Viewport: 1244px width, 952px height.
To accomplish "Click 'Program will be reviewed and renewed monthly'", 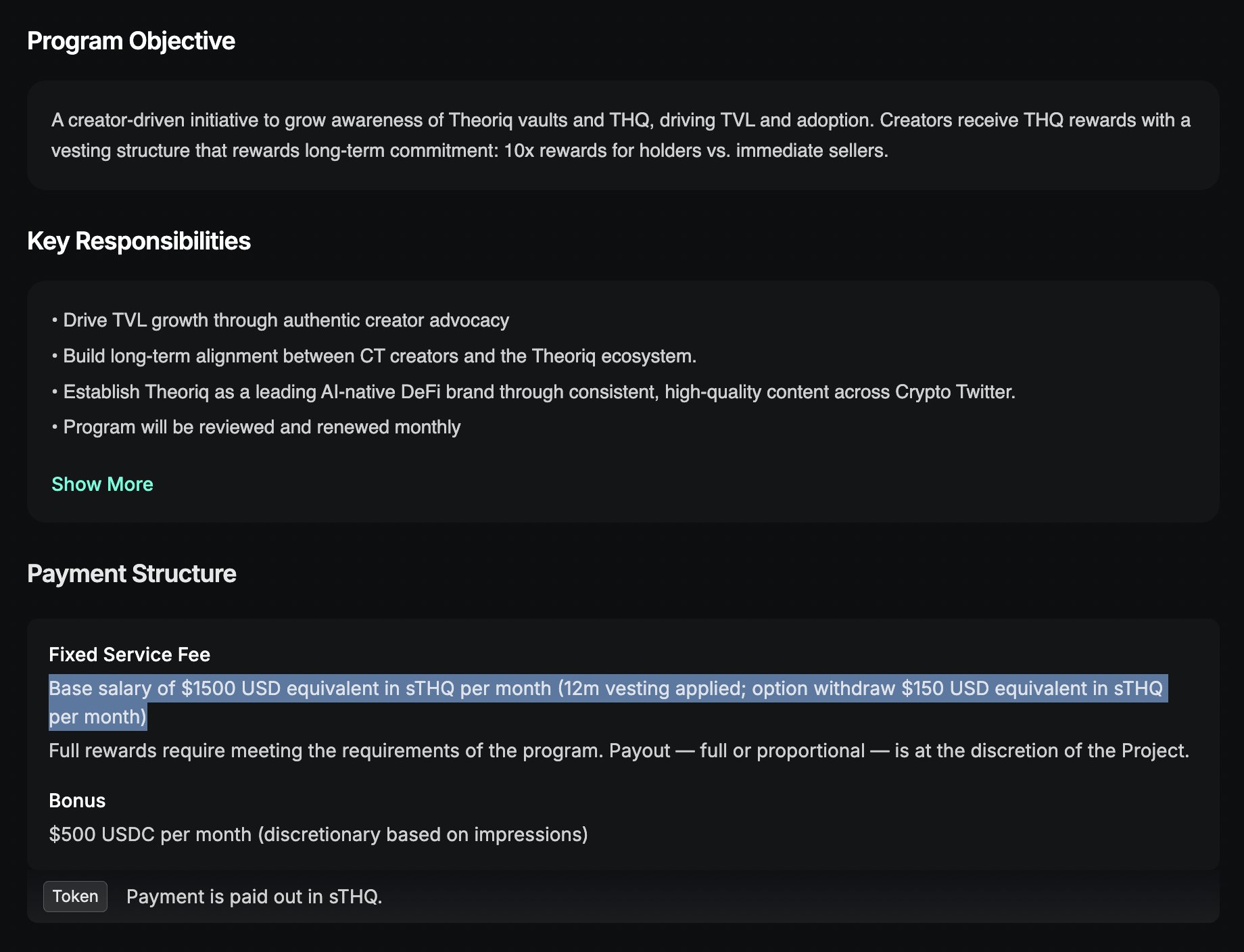I will point(262,427).
